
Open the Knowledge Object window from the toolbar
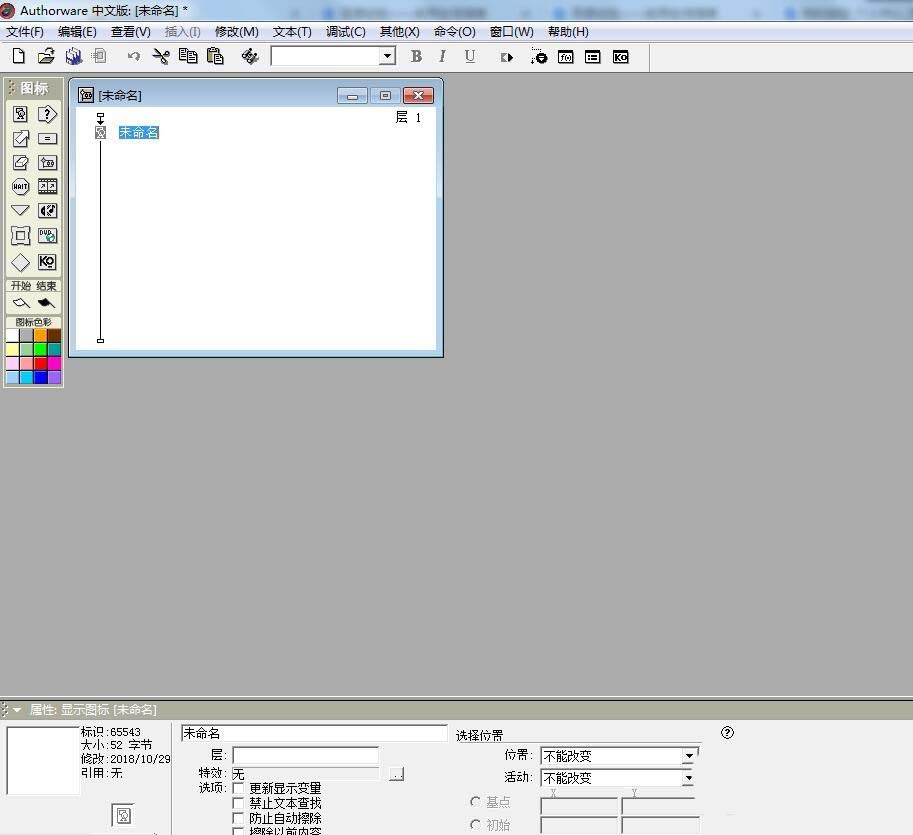pos(621,57)
